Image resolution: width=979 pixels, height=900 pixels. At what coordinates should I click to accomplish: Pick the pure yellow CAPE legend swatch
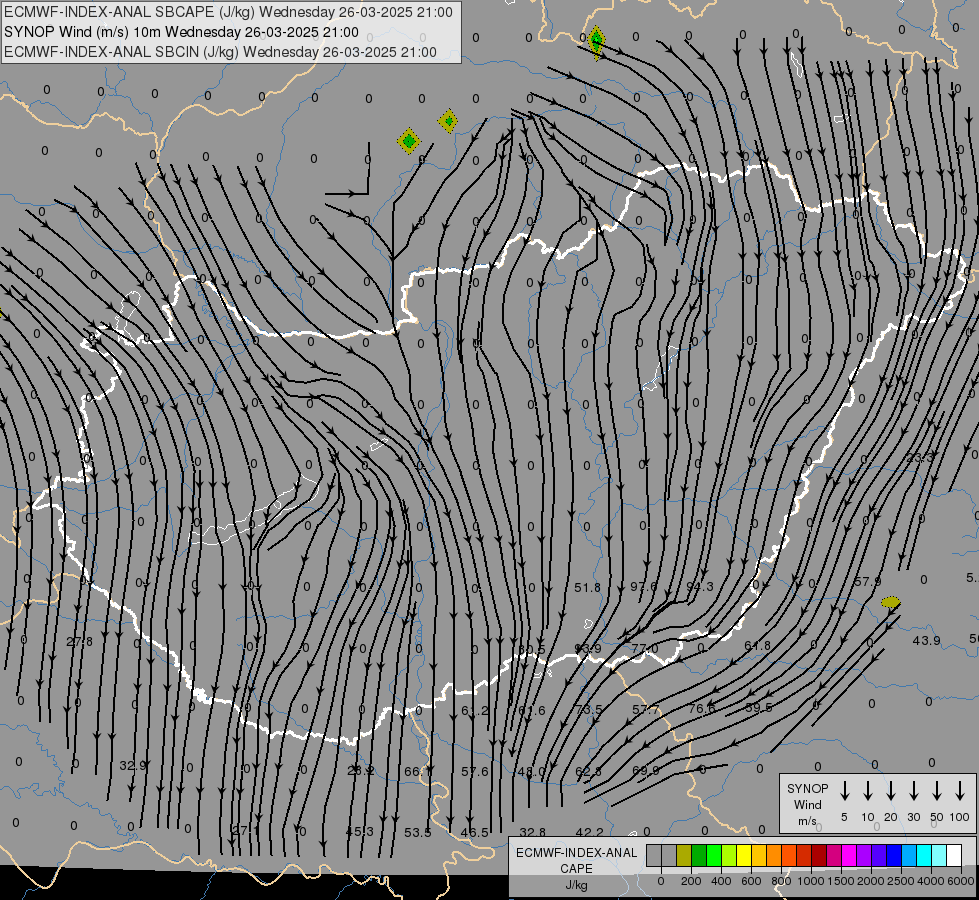[x=744, y=855]
